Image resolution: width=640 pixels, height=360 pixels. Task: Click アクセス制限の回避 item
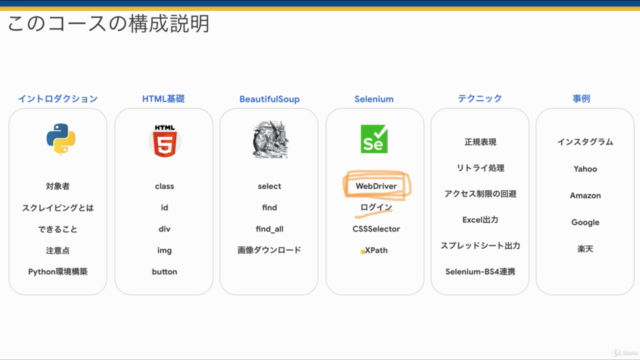coord(480,193)
